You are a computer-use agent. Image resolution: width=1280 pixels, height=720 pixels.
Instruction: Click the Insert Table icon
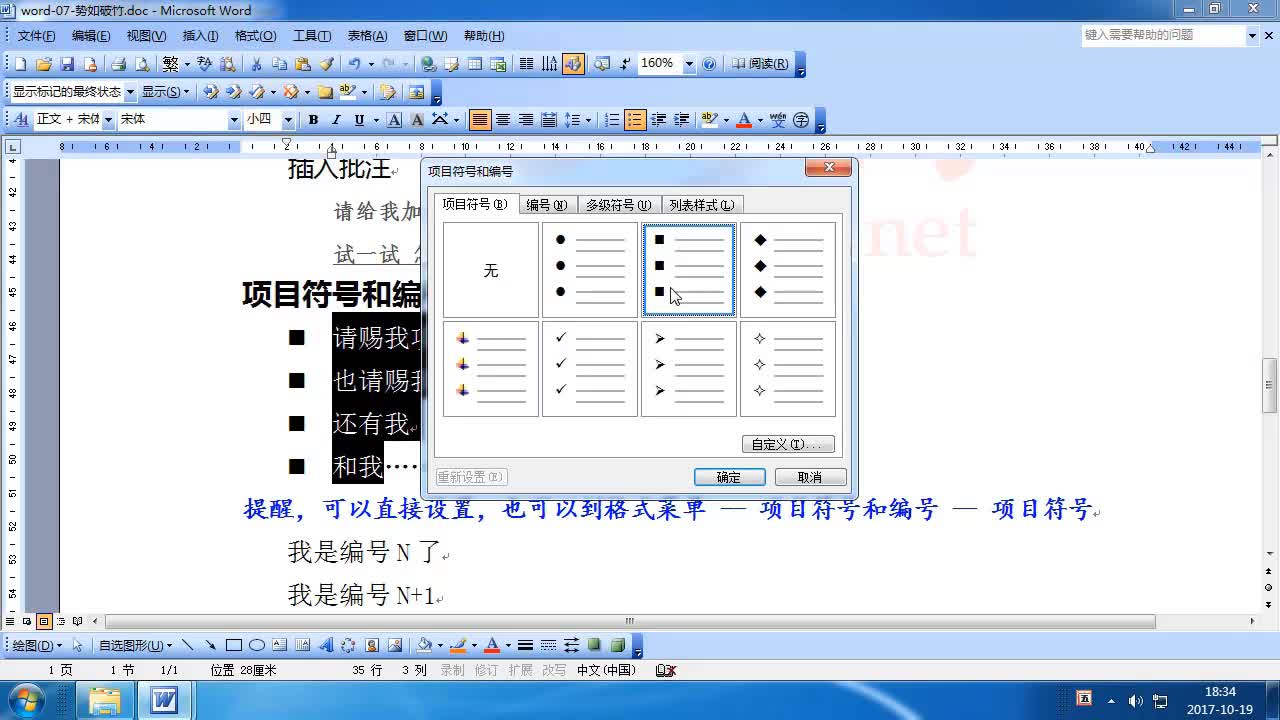coord(474,64)
